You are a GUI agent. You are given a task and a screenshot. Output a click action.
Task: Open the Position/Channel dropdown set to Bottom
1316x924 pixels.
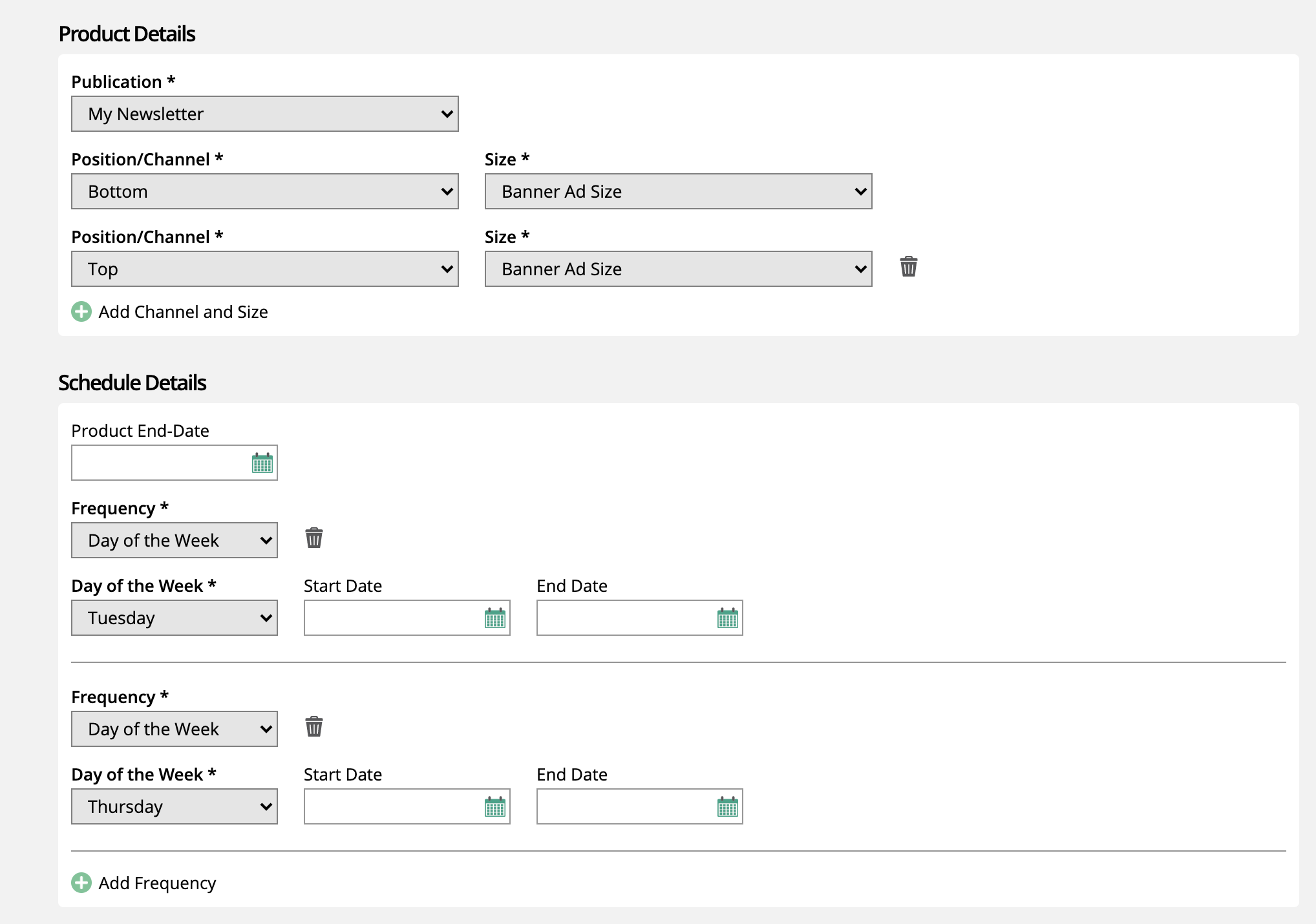(264, 191)
